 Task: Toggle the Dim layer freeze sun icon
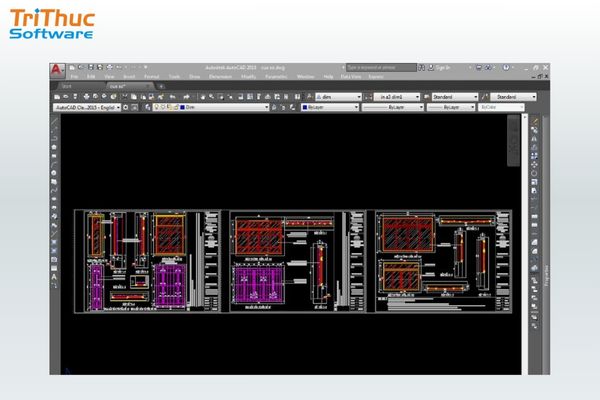[x=162, y=108]
